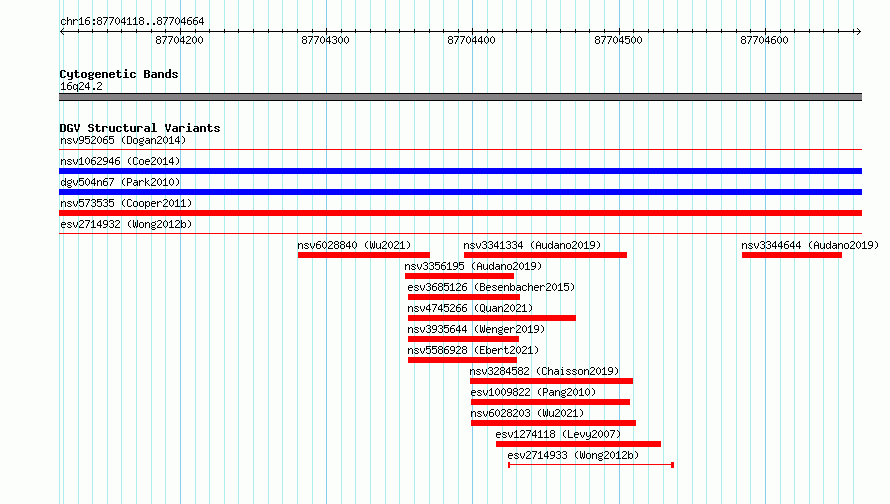Image resolution: width=890 pixels, height=504 pixels.
Task: Click the 87704500 ruler position
Action: (x=618, y=40)
